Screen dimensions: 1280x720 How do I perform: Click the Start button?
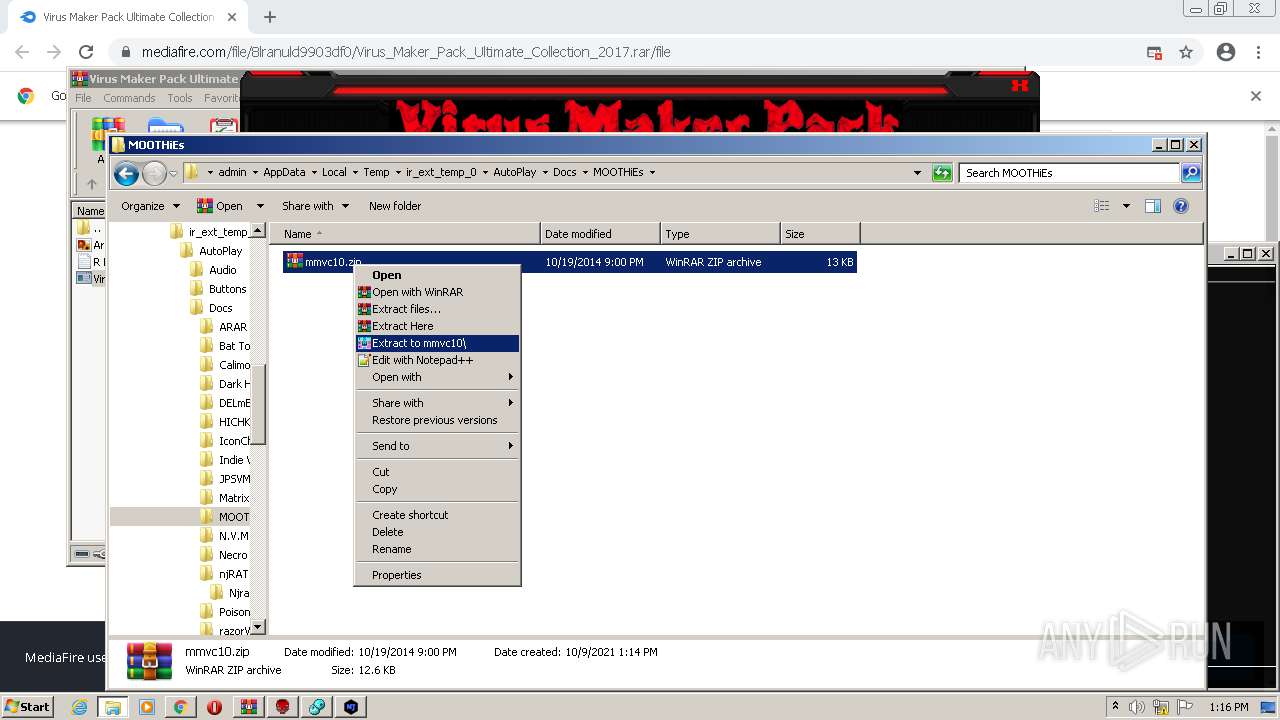click(x=28, y=707)
